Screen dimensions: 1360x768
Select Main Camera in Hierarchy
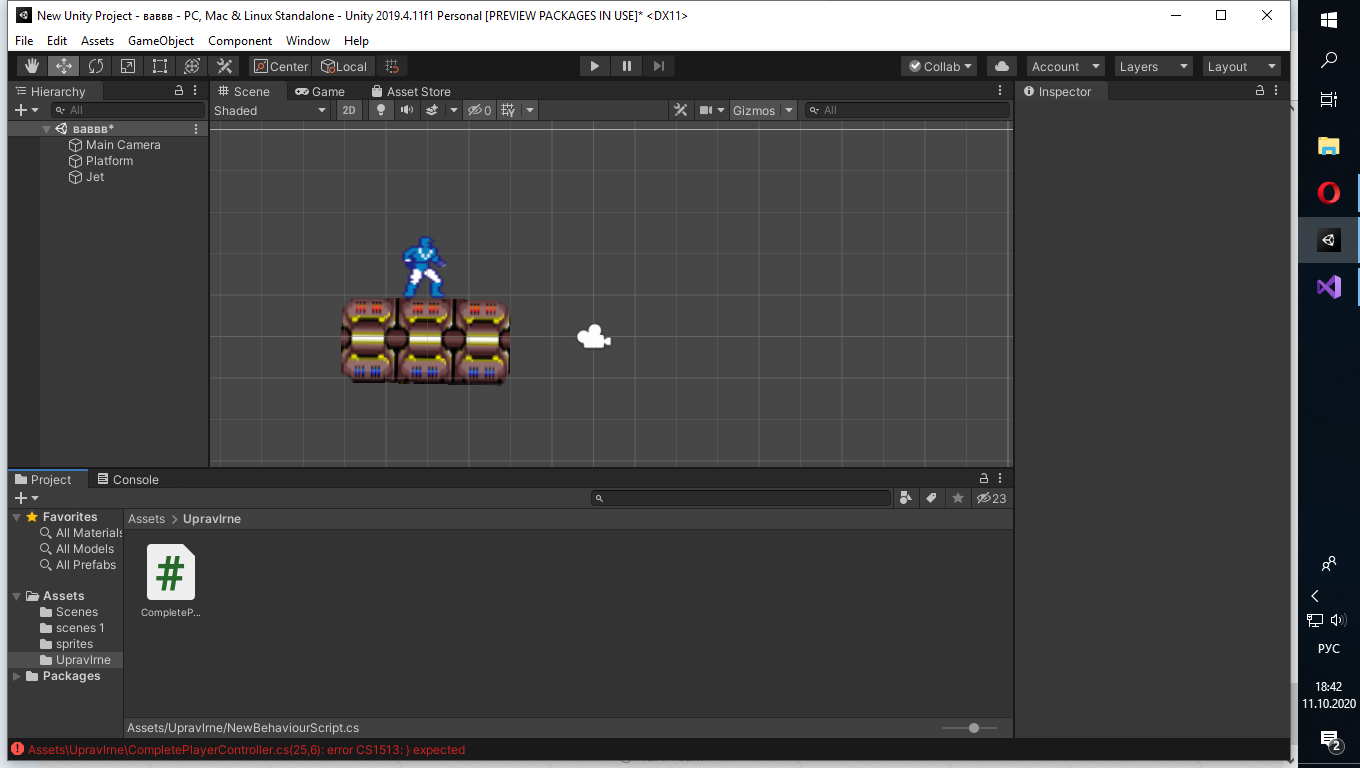123,145
